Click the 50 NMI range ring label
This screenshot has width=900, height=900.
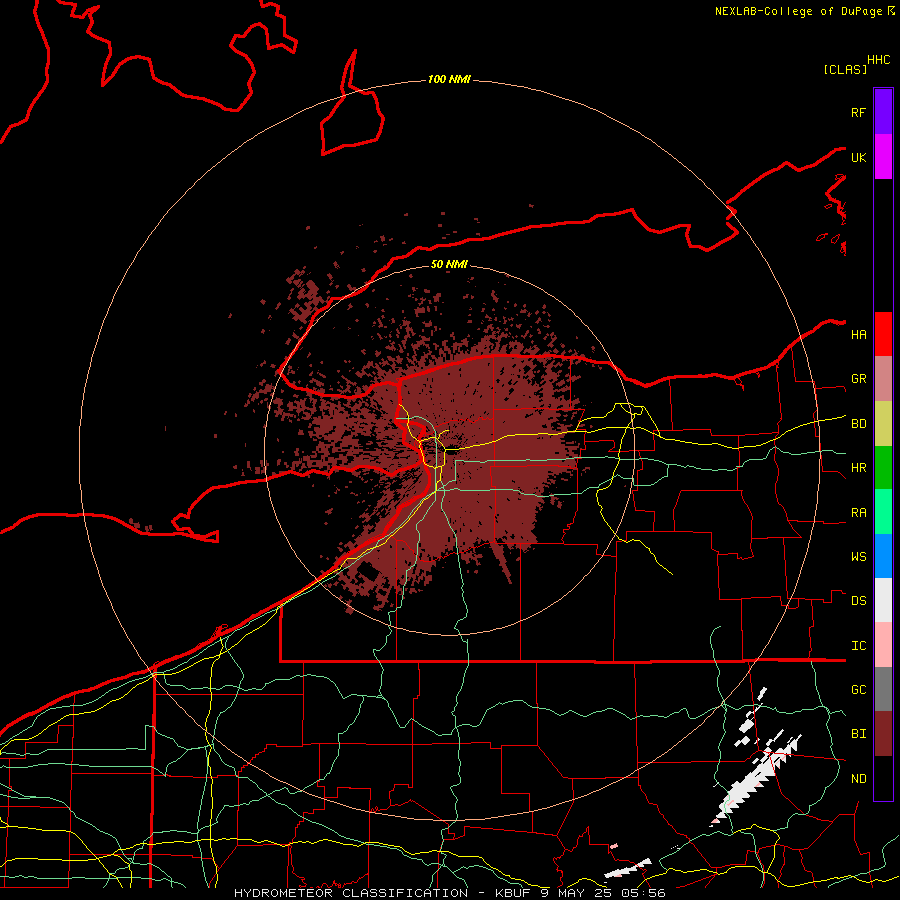pyautogui.click(x=449, y=264)
